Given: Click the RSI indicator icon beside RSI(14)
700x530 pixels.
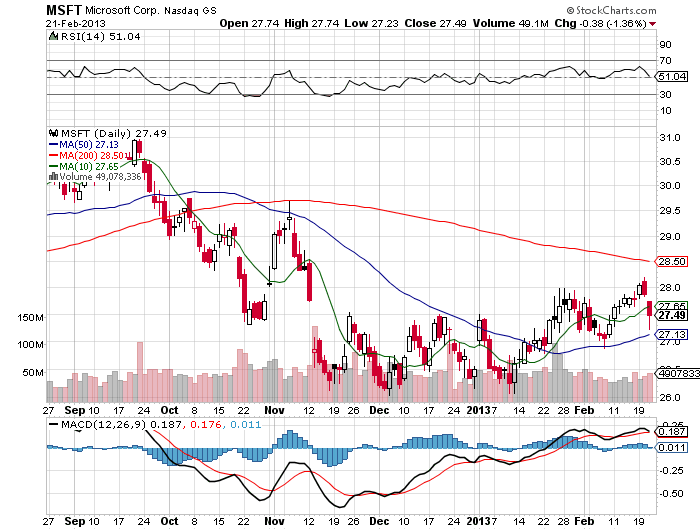Looking at the screenshot, I should (53, 36).
